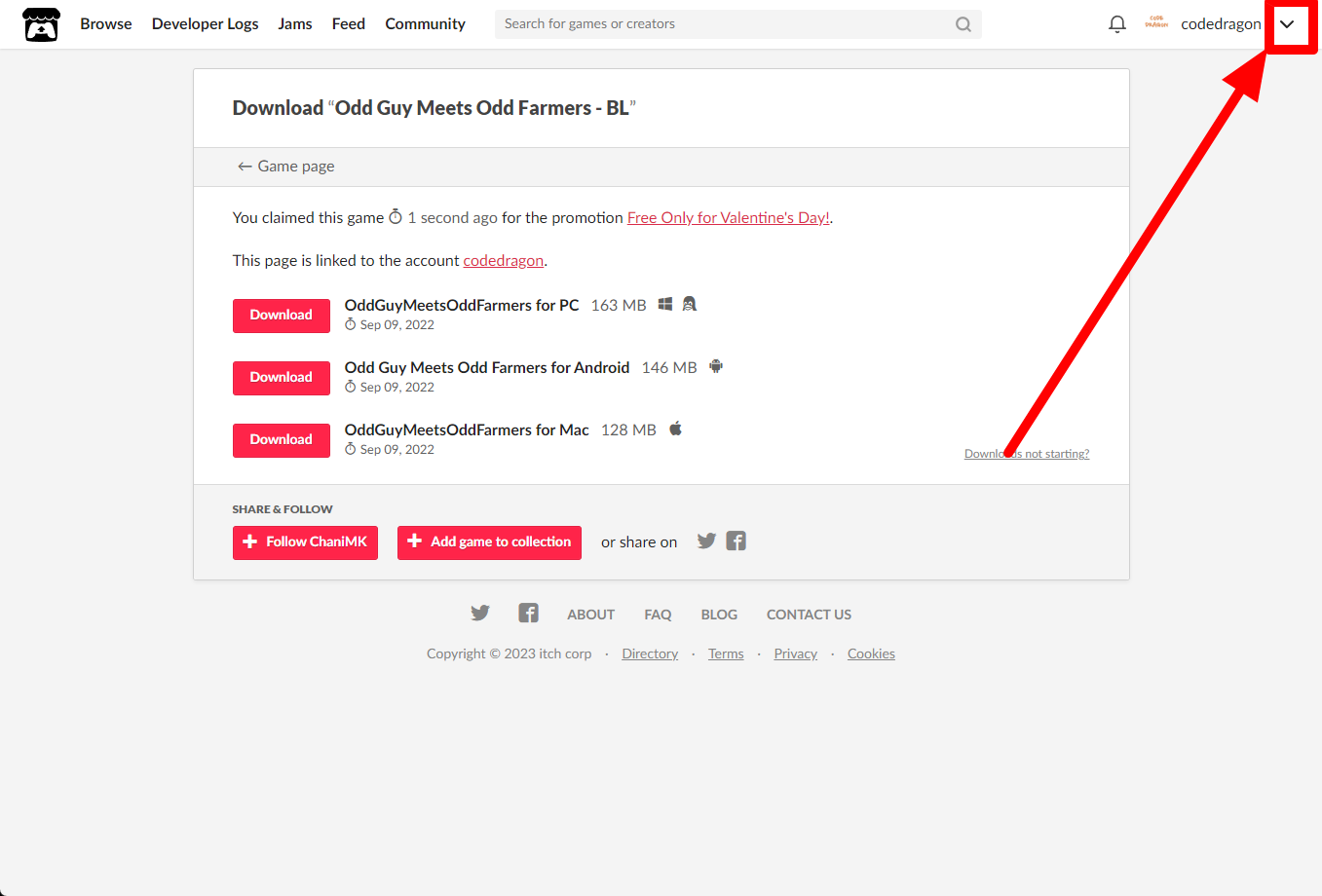Open ABOUT footer link

[591, 615]
